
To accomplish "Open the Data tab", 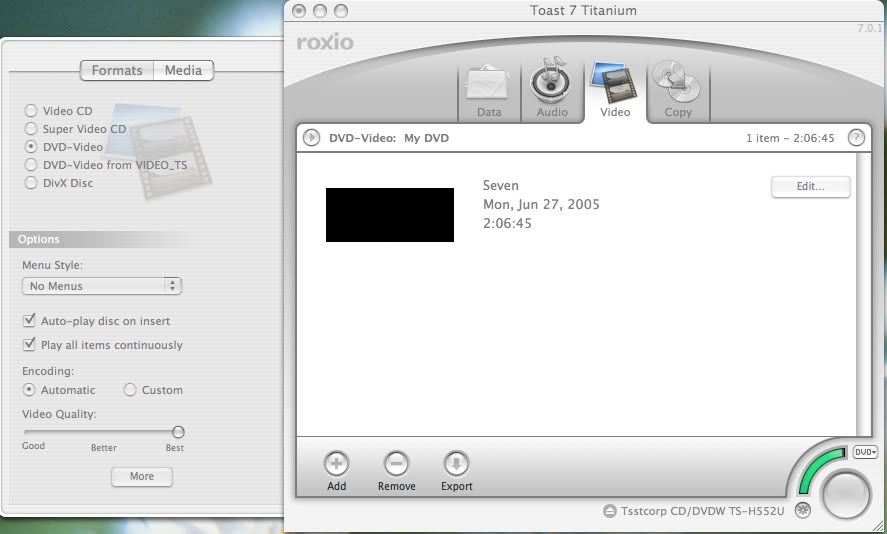I will (489, 92).
